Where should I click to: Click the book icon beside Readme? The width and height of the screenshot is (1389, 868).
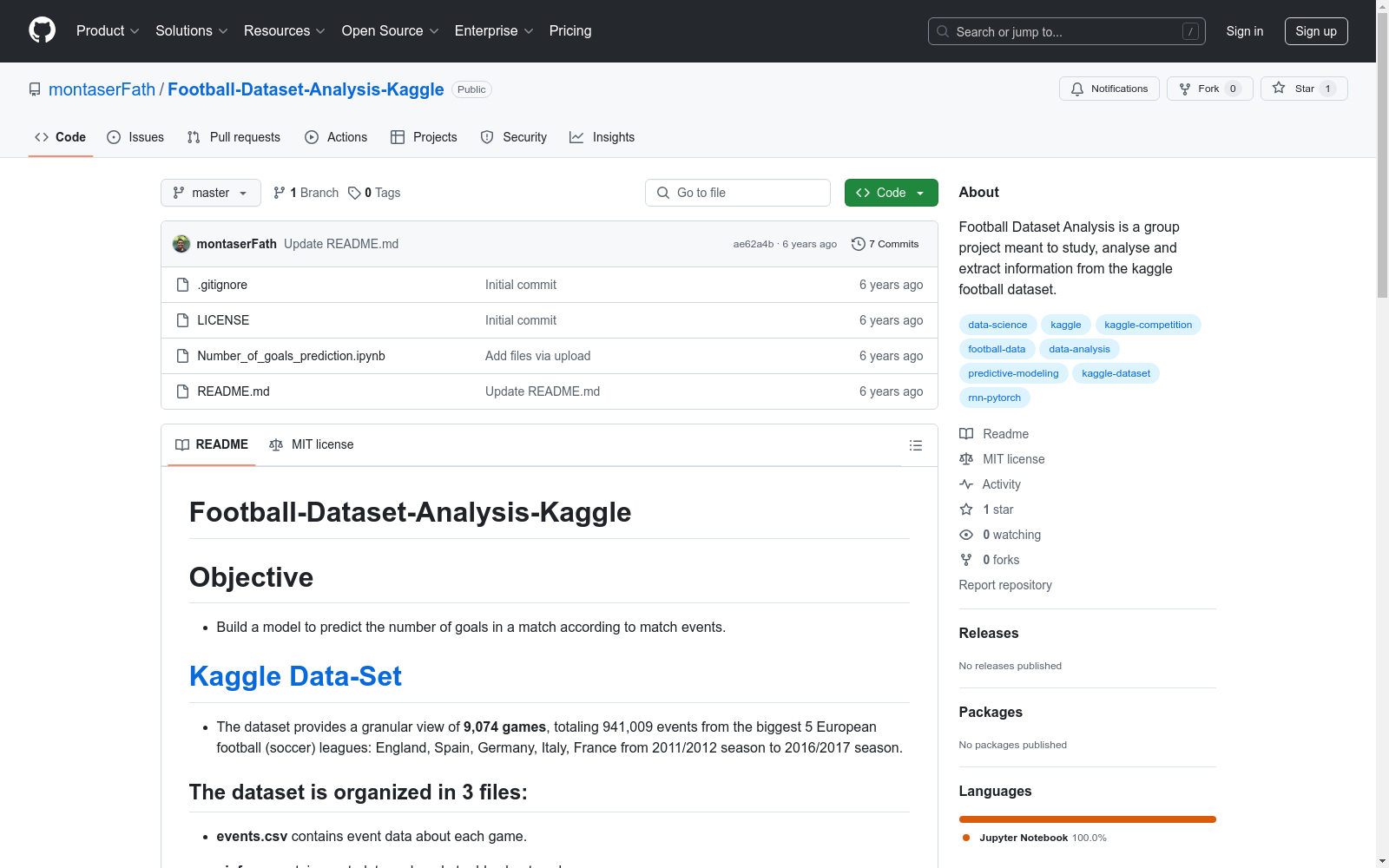coord(966,434)
